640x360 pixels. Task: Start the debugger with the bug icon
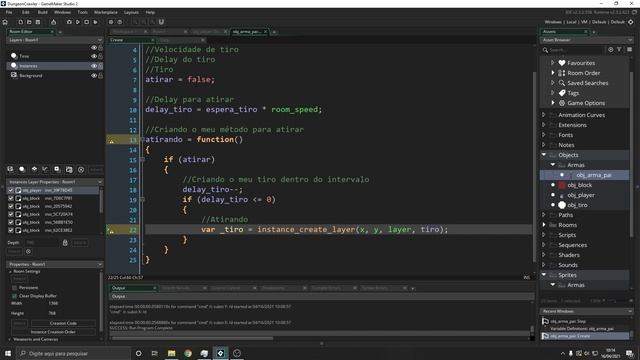pyautogui.click(x=69, y=22)
